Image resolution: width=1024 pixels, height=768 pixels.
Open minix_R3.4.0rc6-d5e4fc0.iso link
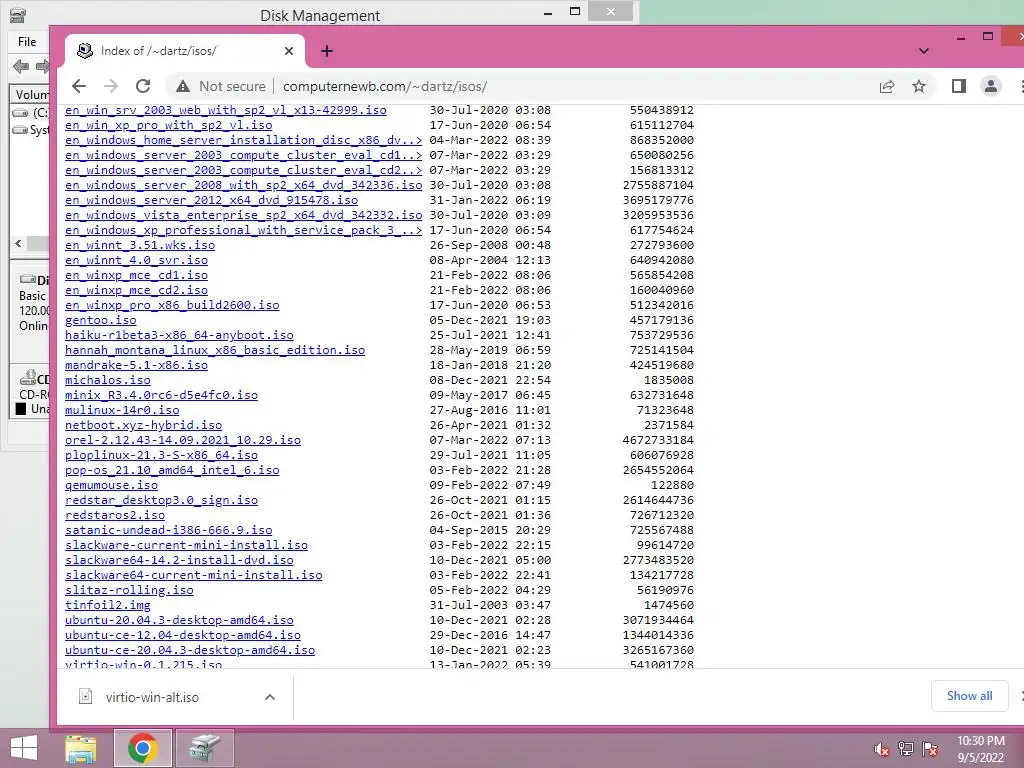pyautogui.click(x=161, y=396)
